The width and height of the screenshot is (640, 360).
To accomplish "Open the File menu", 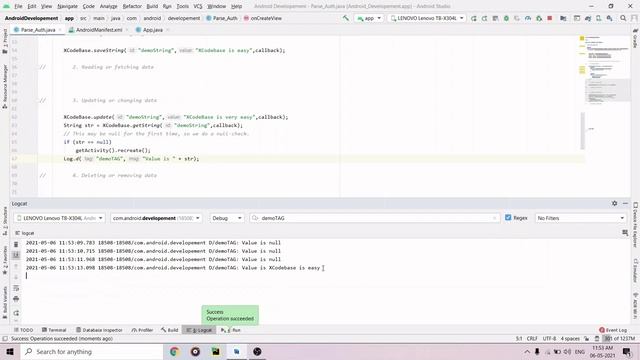I will click(x=18, y=7).
